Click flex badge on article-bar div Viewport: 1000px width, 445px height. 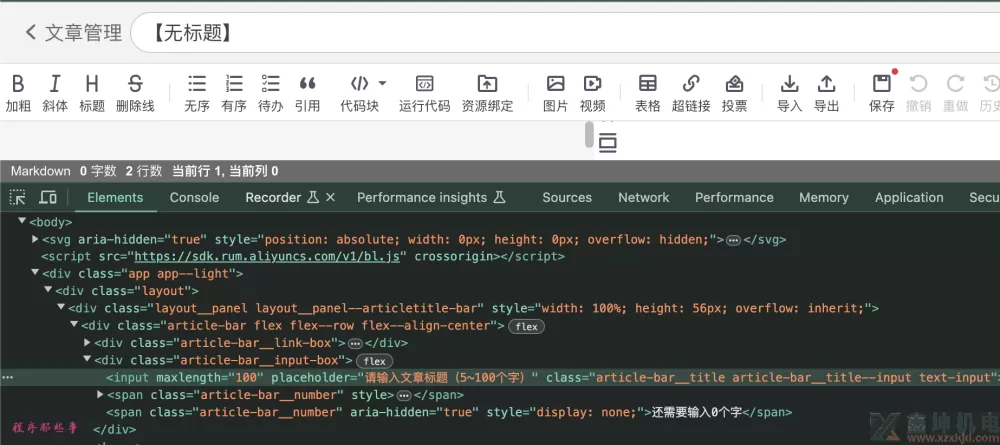tap(526, 326)
